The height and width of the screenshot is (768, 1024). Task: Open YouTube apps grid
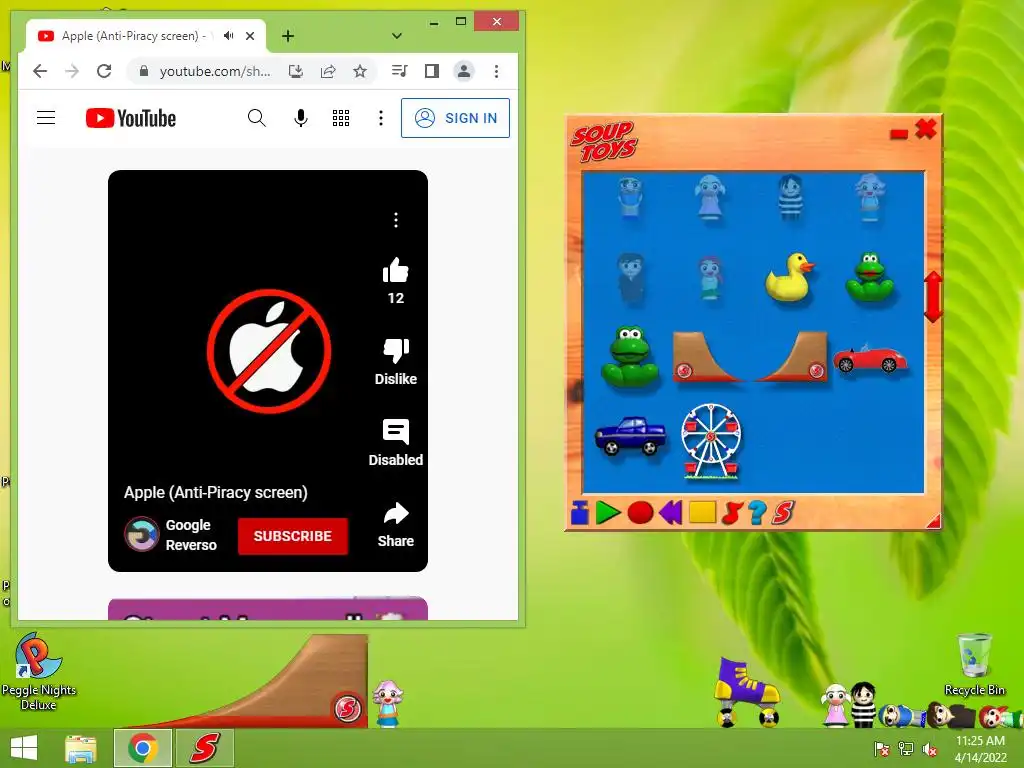pos(341,118)
